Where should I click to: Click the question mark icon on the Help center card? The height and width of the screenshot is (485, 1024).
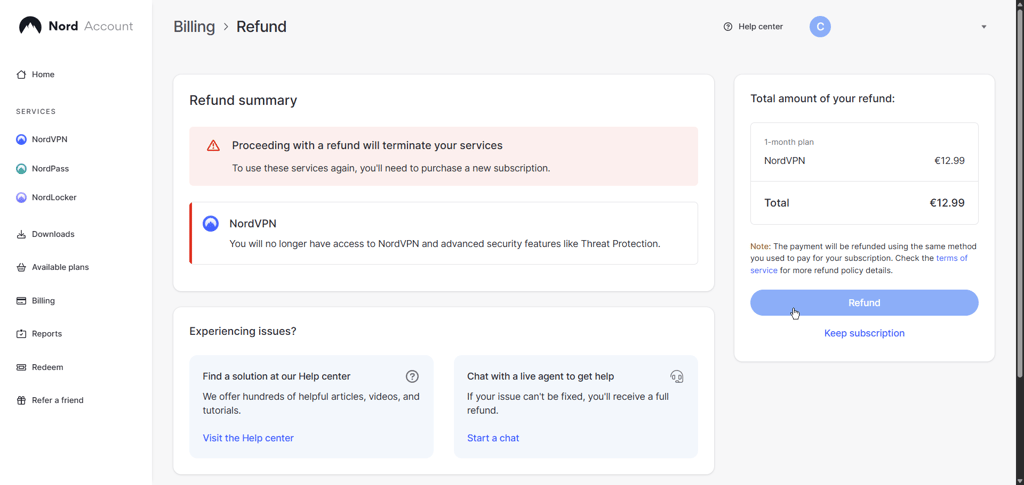pyautogui.click(x=412, y=376)
